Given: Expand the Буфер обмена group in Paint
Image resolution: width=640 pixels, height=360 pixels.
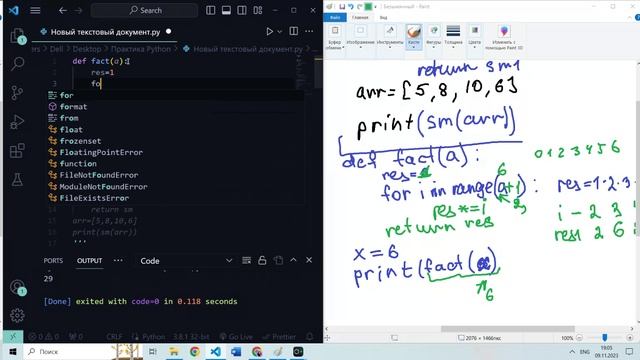Looking at the screenshot, I should (335, 37).
